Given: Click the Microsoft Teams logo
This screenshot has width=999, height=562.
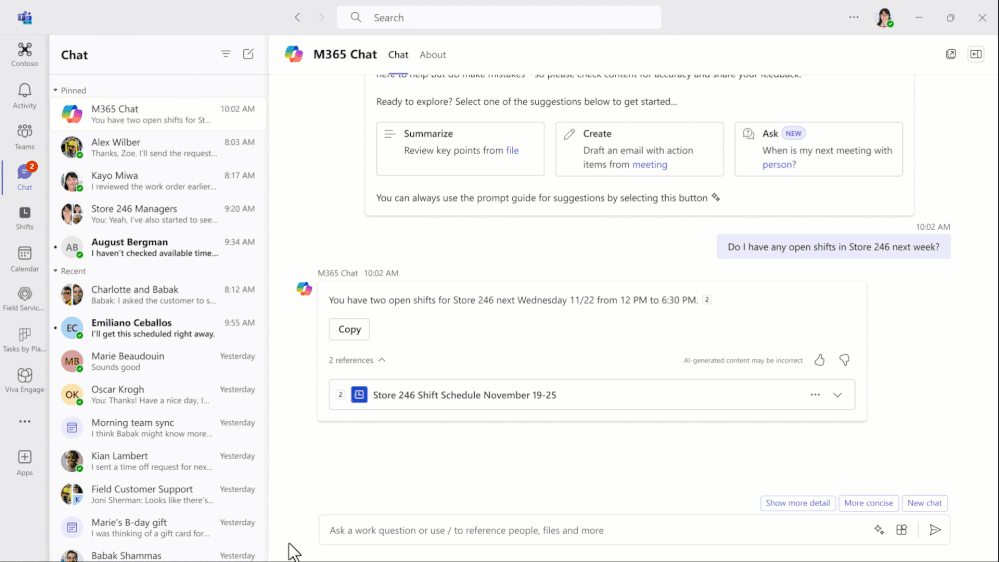Looking at the screenshot, I should coord(25,17).
